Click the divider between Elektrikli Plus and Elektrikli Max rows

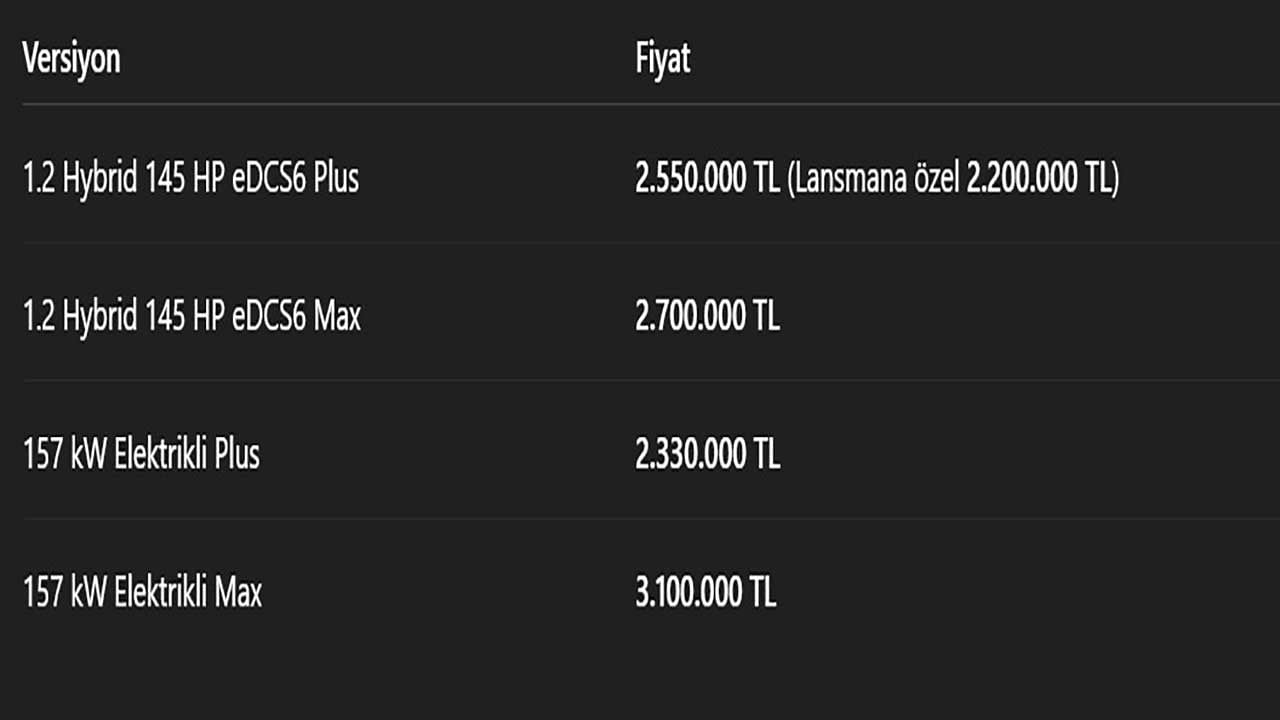[x=640, y=518]
